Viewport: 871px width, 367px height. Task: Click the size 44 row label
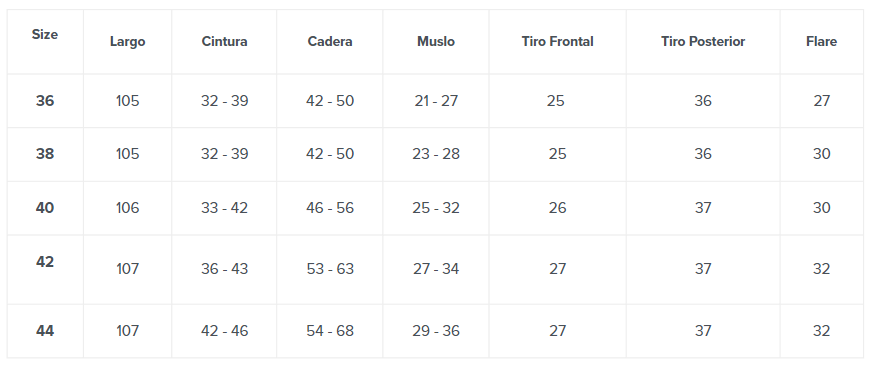click(45, 331)
